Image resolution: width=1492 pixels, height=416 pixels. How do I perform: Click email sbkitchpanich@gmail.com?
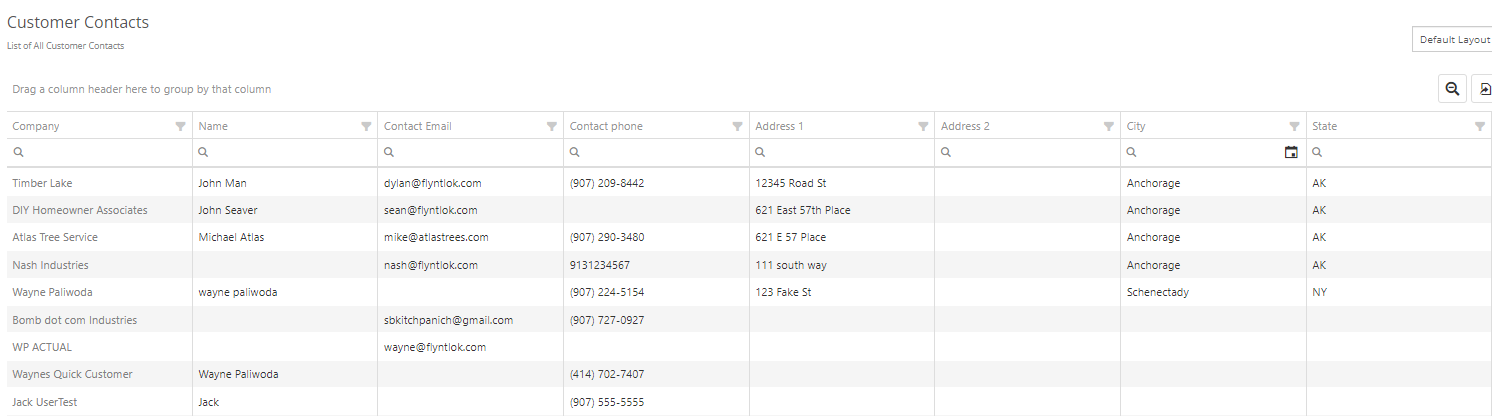click(449, 320)
